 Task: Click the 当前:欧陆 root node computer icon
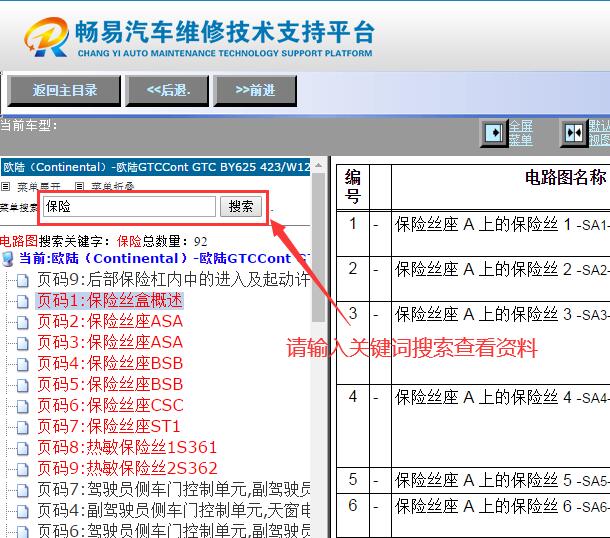[x=8, y=259]
